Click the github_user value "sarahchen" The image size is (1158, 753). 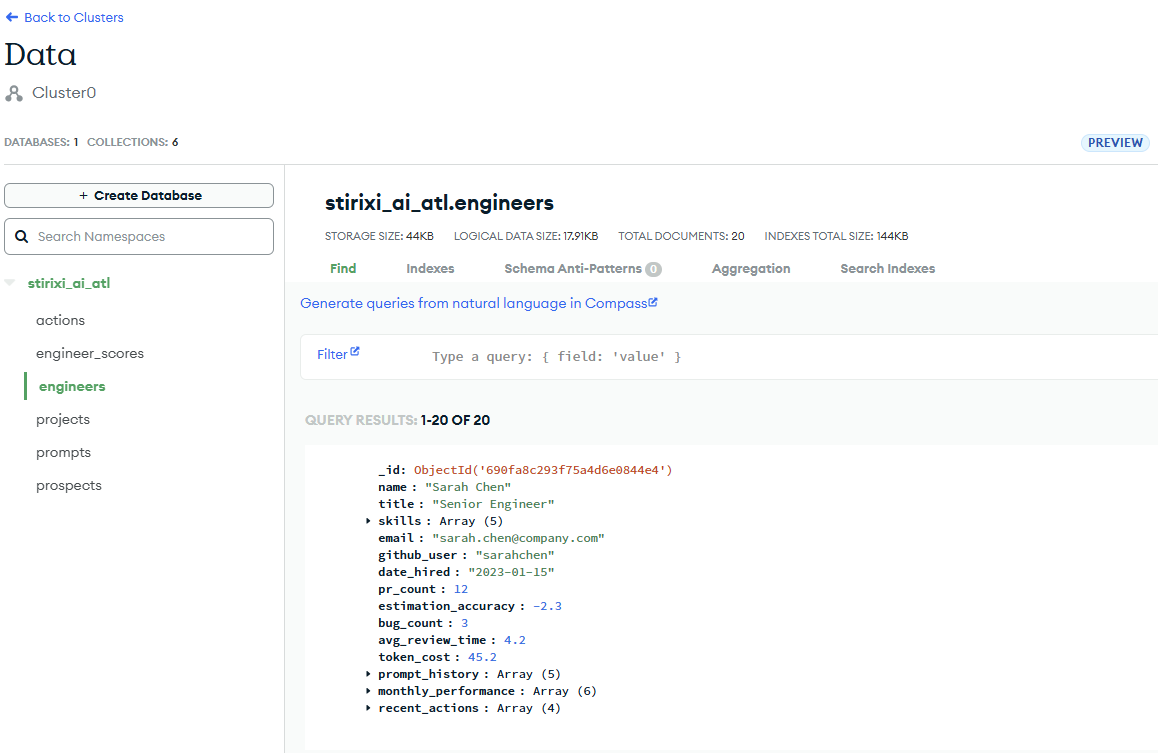(x=515, y=554)
